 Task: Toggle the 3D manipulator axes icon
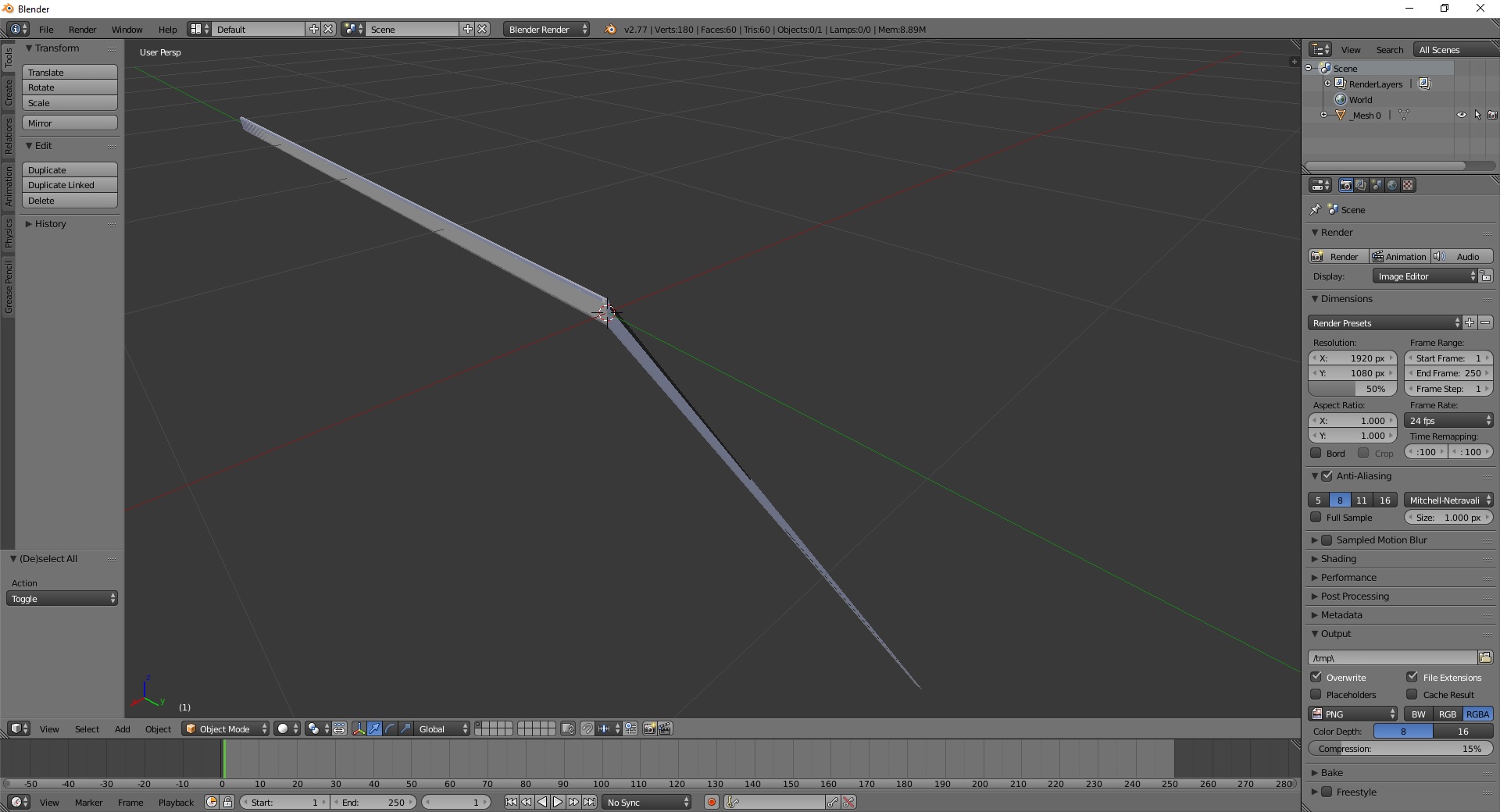[359, 728]
